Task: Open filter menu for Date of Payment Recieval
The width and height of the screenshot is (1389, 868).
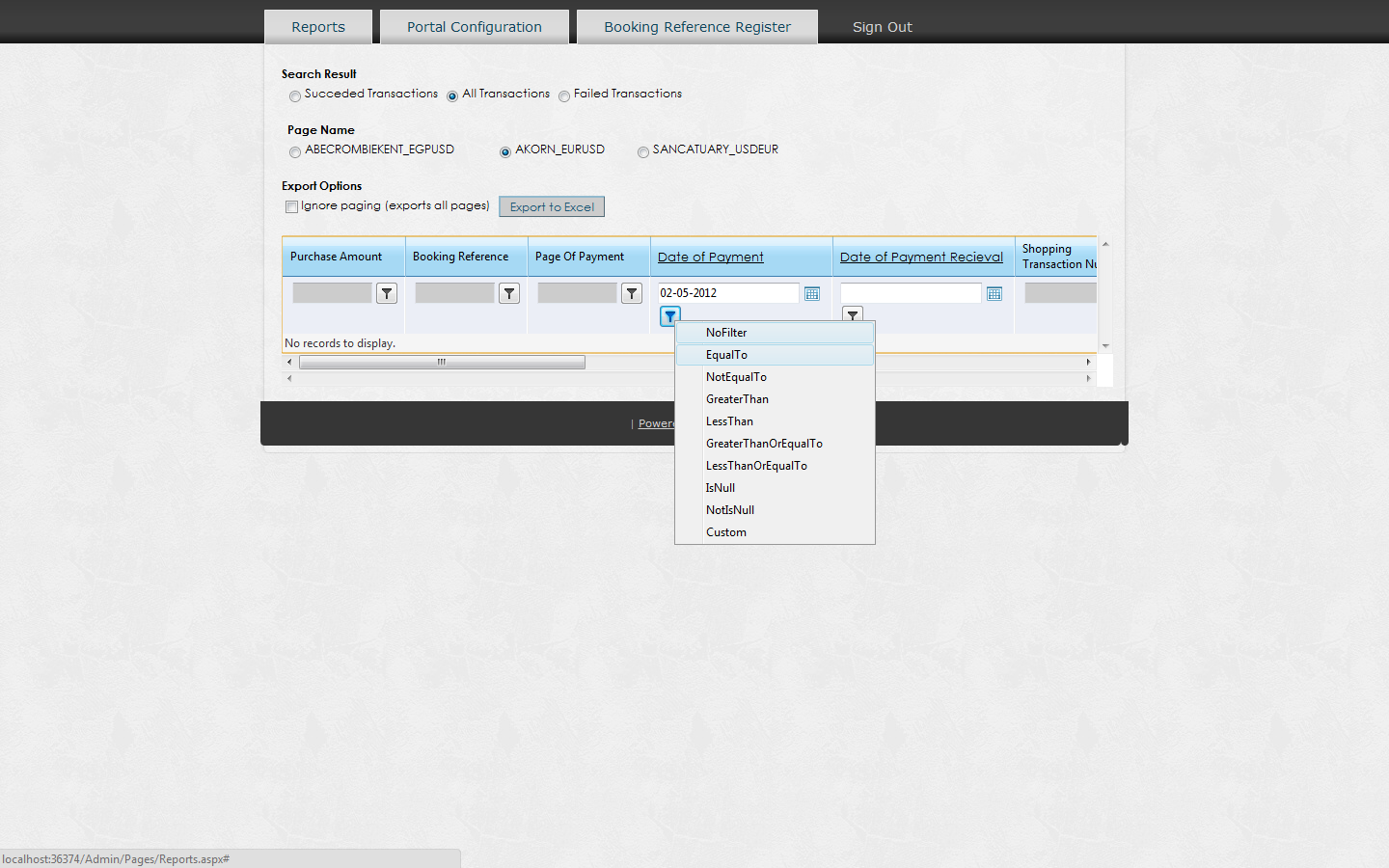Action: (x=853, y=314)
